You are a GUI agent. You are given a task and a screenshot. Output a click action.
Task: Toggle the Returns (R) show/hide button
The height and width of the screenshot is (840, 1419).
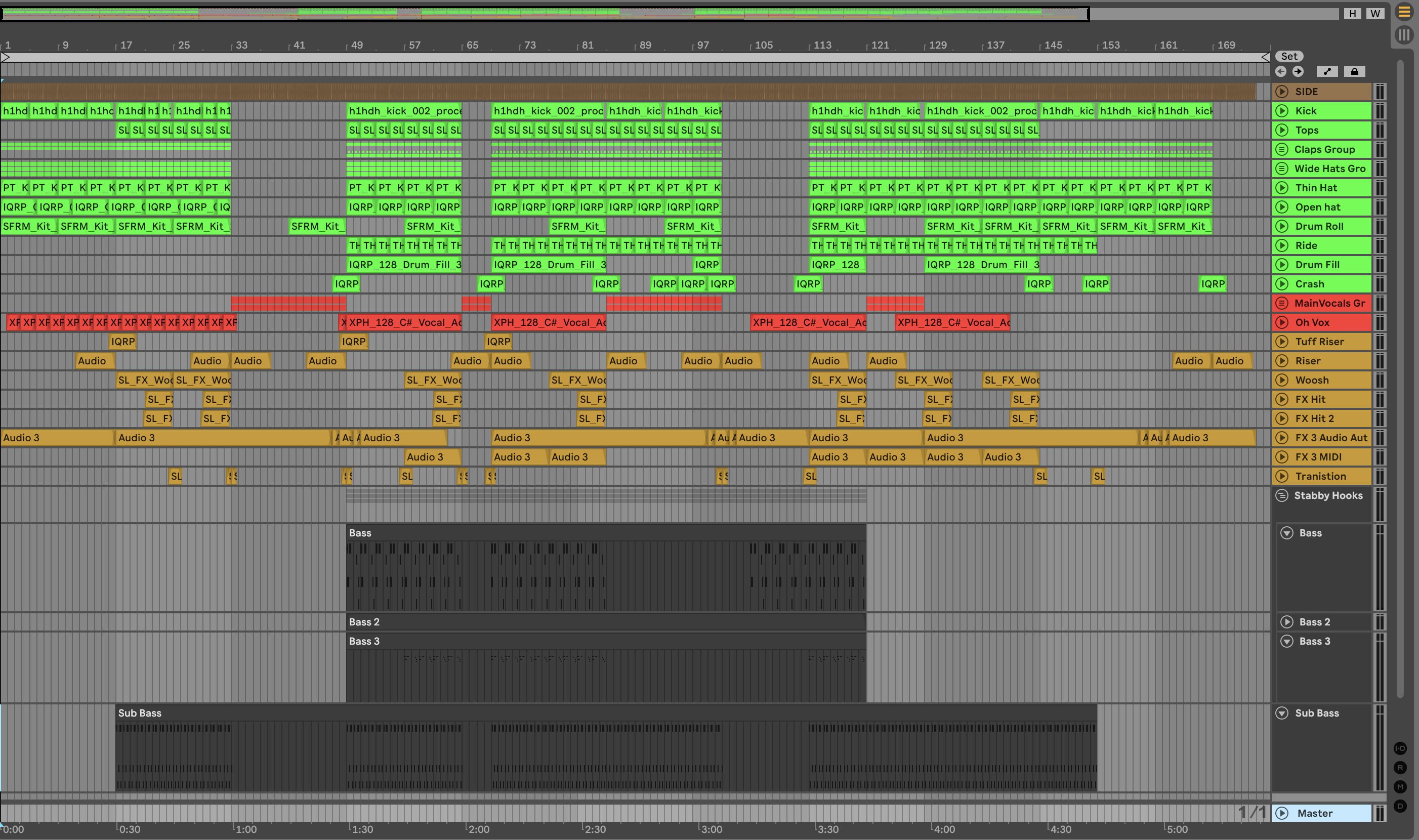pos(1400,768)
